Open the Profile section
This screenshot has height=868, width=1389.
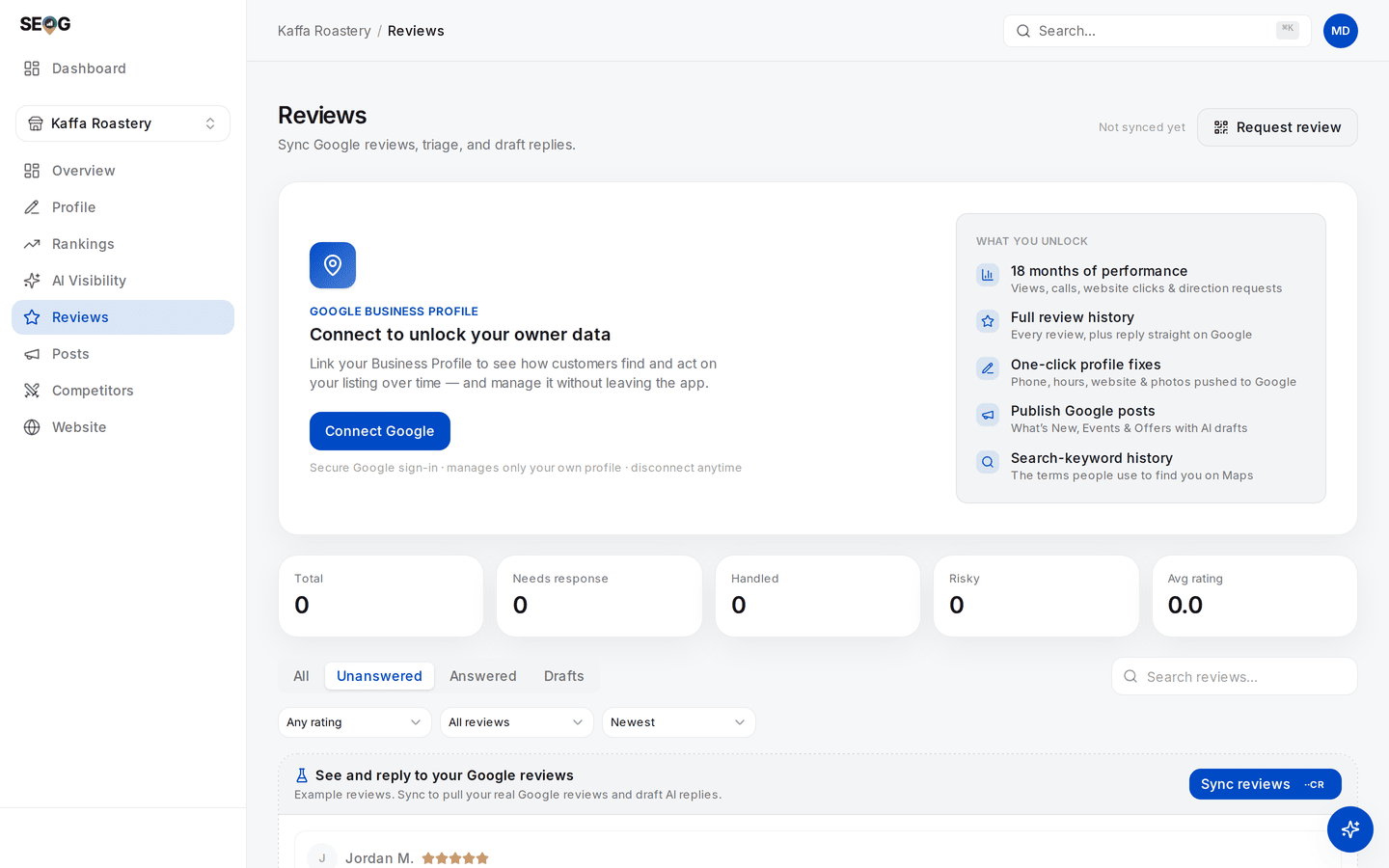(x=123, y=207)
